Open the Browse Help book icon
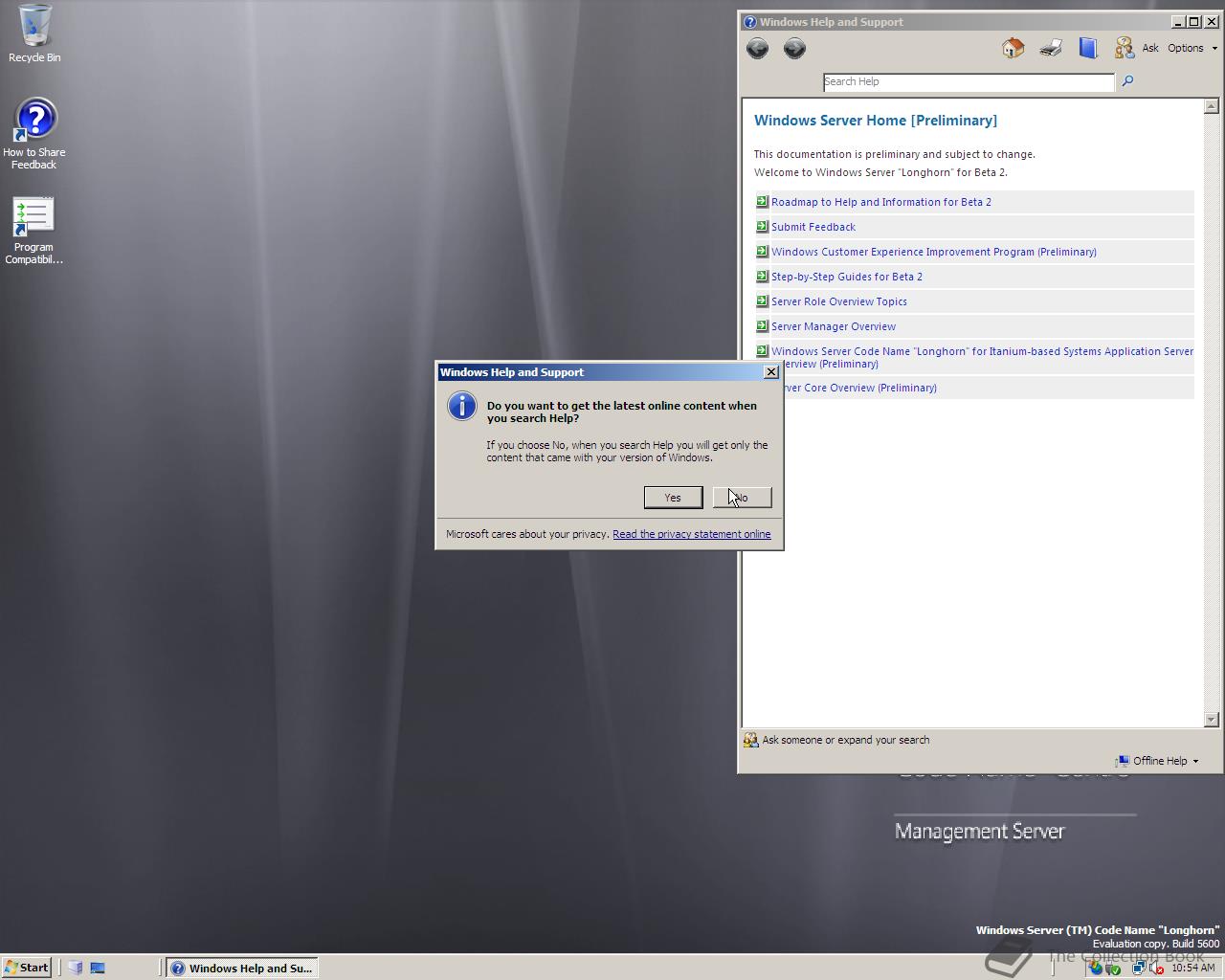1225x980 pixels. point(1088,48)
